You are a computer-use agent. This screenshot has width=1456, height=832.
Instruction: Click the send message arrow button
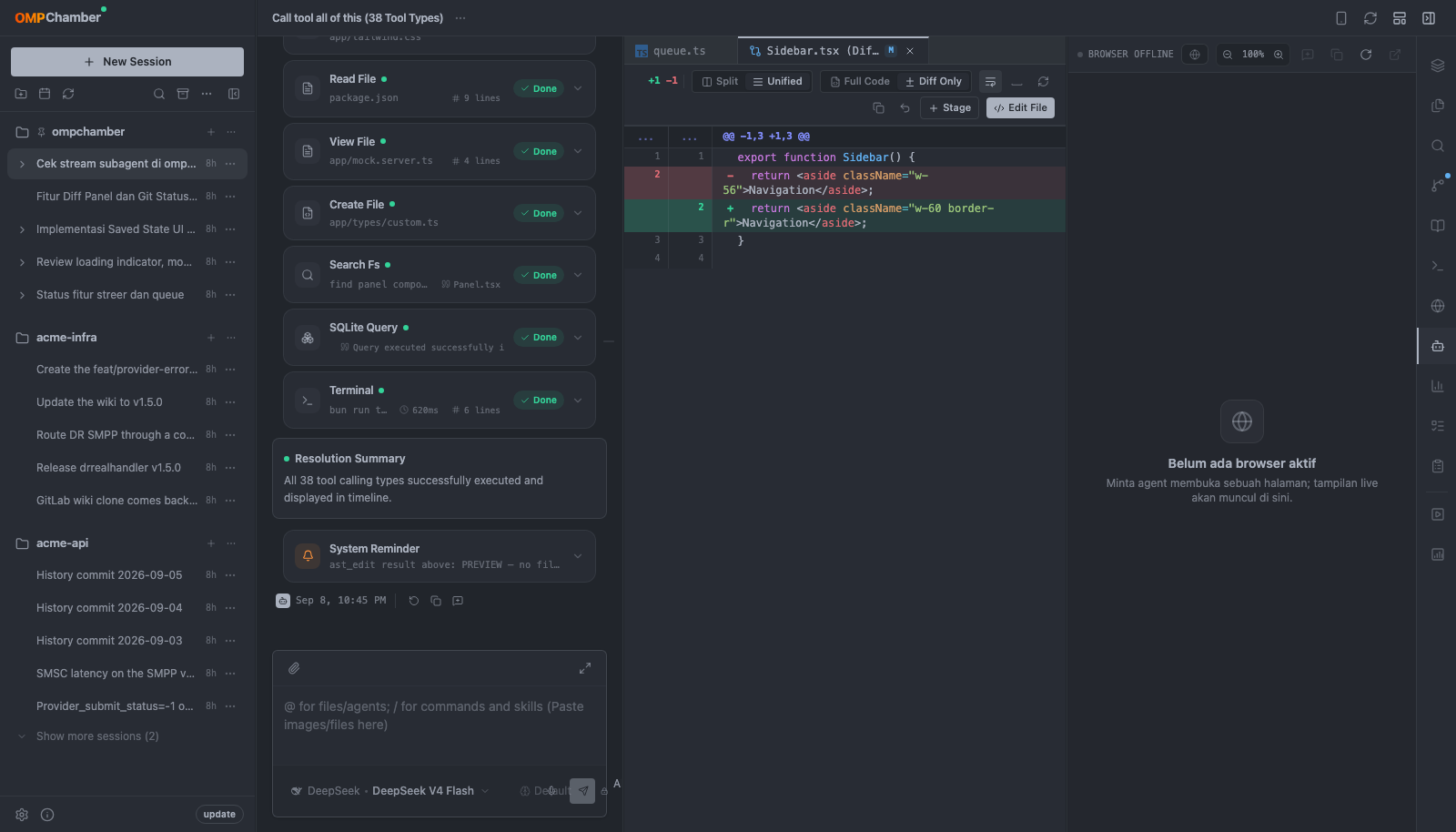point(582,790)
